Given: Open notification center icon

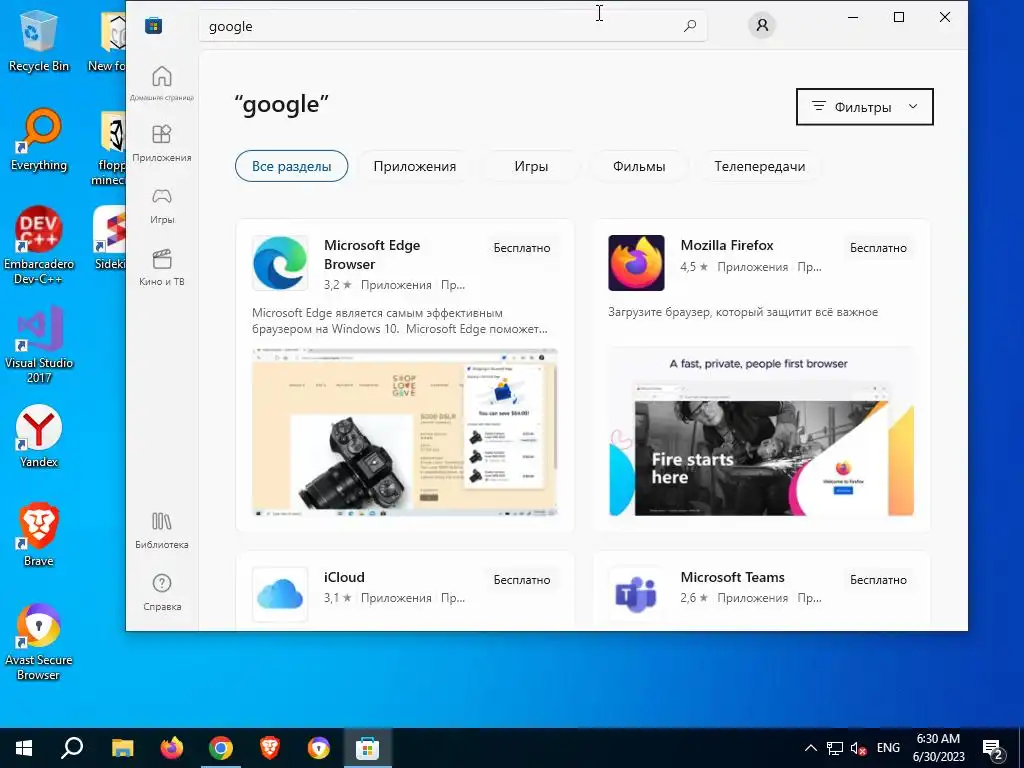Looking at the screenshot, I should (993, 749).
